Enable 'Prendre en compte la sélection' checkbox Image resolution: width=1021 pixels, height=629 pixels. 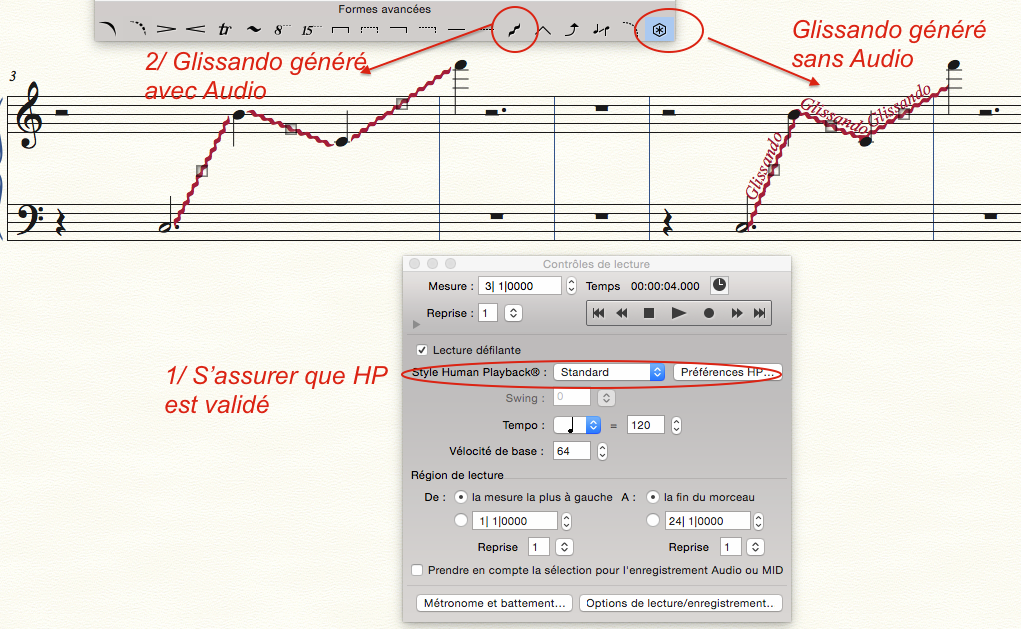click(418, 570)
